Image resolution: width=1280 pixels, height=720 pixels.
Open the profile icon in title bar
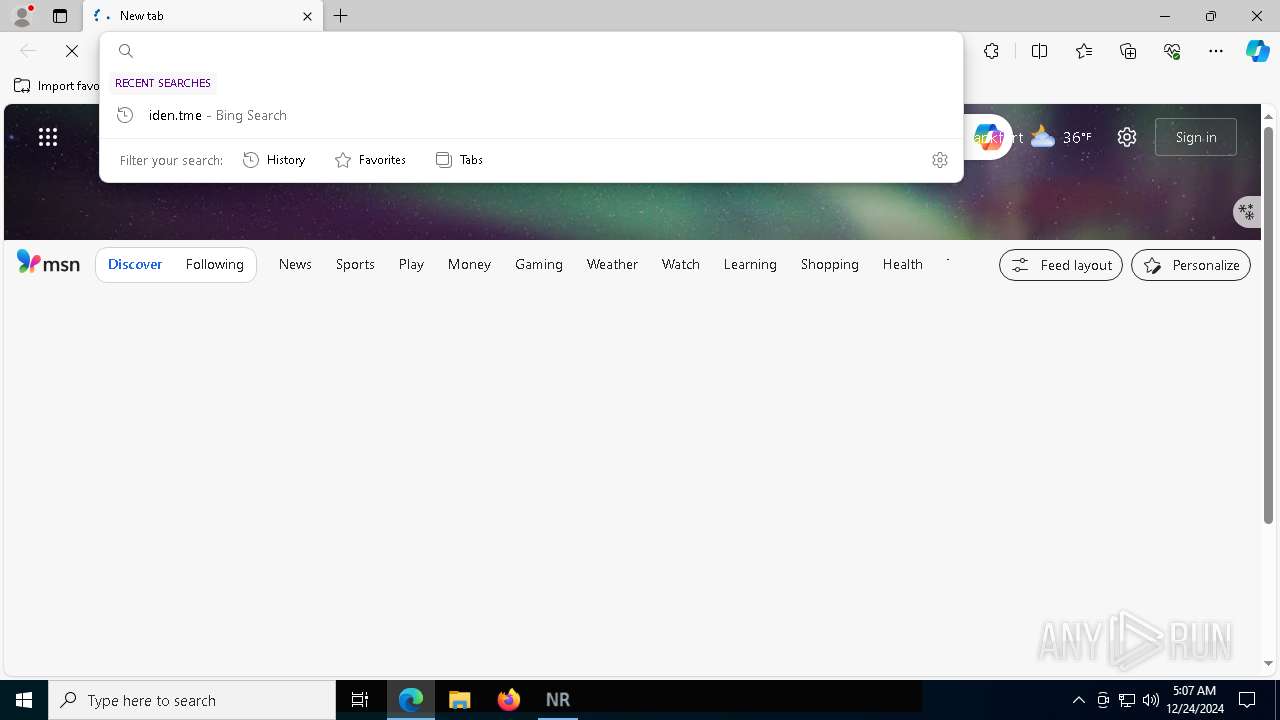click(x=22, y=16)
